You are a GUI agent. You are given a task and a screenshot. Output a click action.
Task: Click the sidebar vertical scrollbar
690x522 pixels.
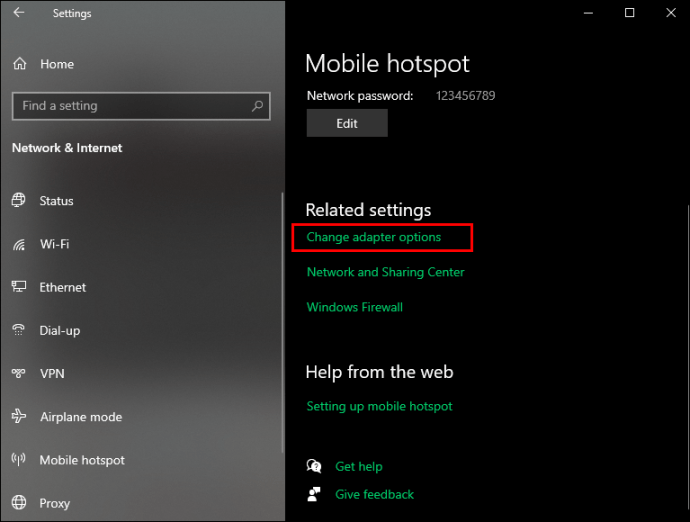click(x=282, y=323)
